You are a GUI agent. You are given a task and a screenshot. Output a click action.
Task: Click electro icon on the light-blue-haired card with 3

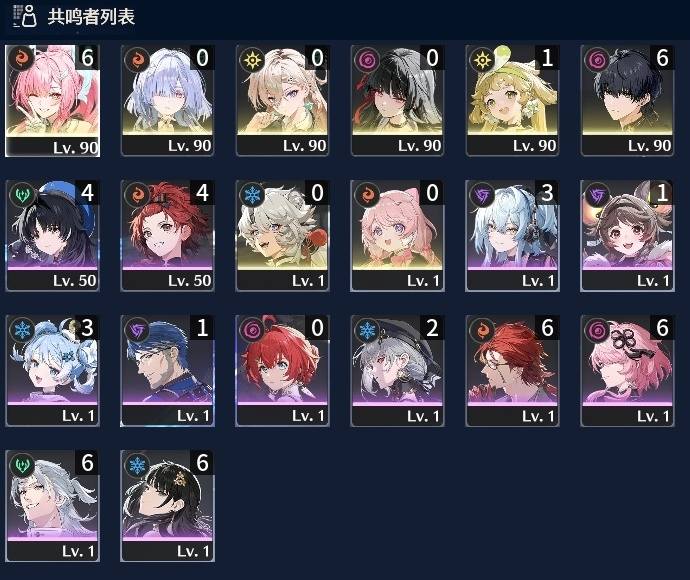pos(482,195)
